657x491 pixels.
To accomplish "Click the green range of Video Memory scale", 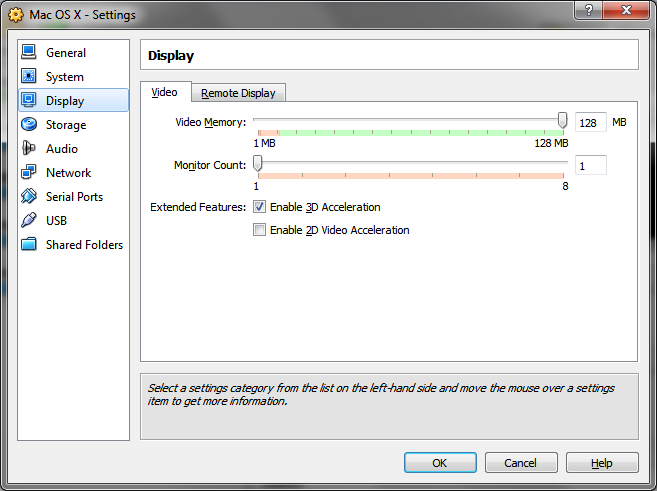I will click(421, 133).
